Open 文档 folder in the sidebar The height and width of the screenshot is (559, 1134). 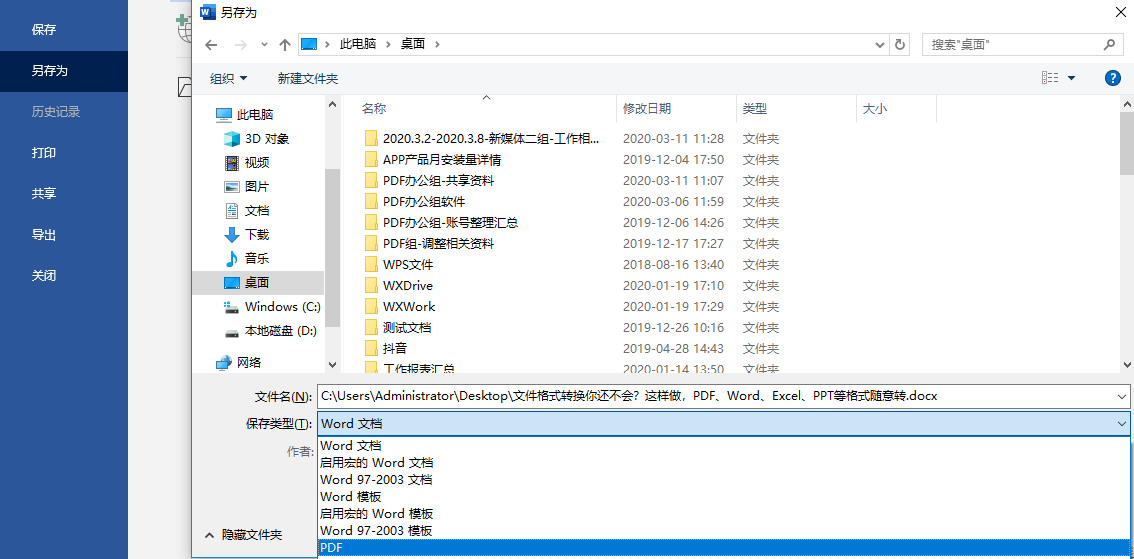[x=247, y=210]
